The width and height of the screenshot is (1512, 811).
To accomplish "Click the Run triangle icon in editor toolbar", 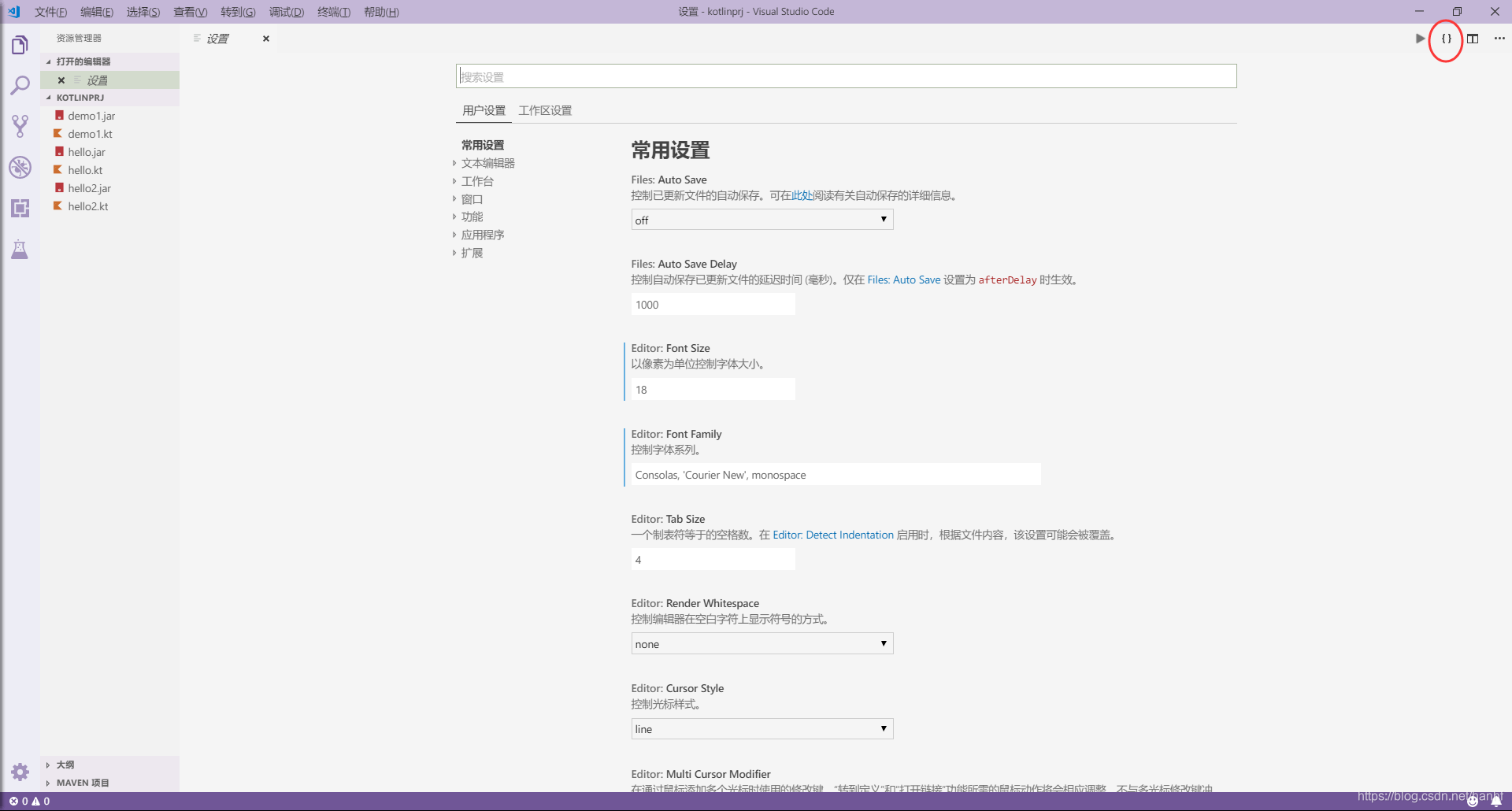I will (x=1420, y=38).
